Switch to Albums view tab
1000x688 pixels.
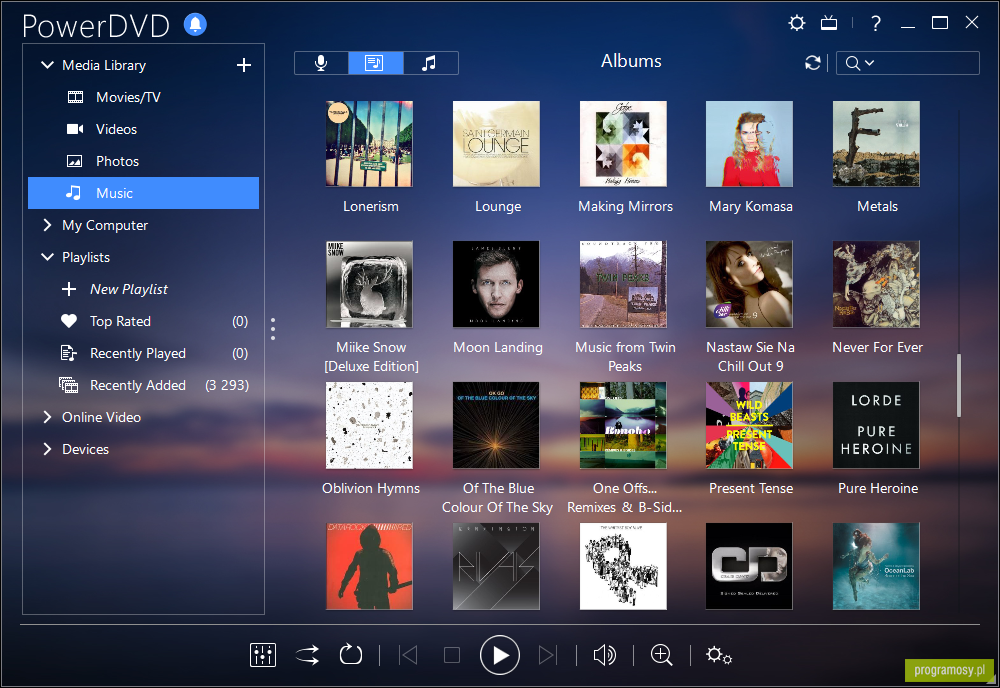(x=376, y=63)
